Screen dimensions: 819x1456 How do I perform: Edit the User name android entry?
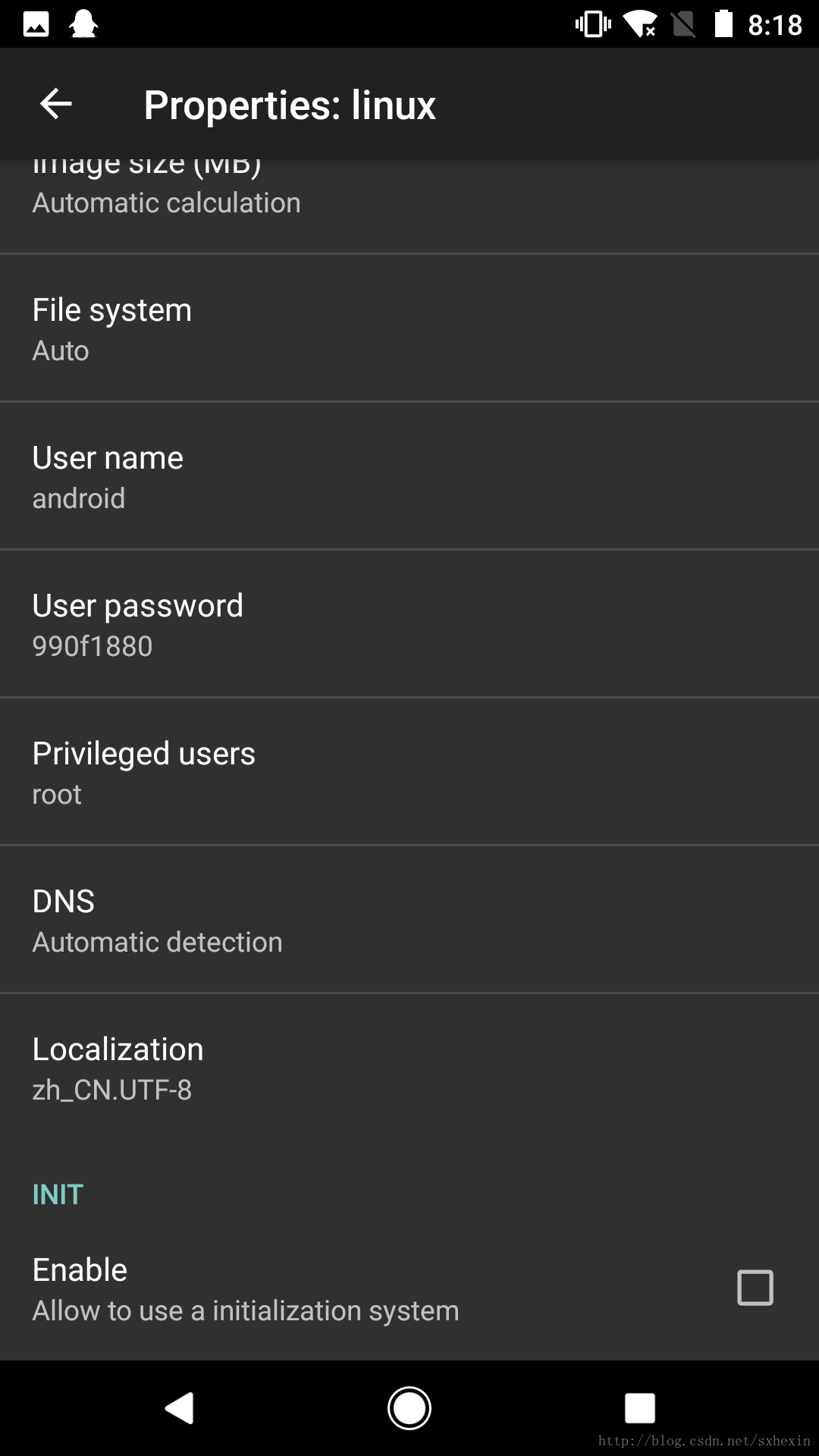(409, 476)
